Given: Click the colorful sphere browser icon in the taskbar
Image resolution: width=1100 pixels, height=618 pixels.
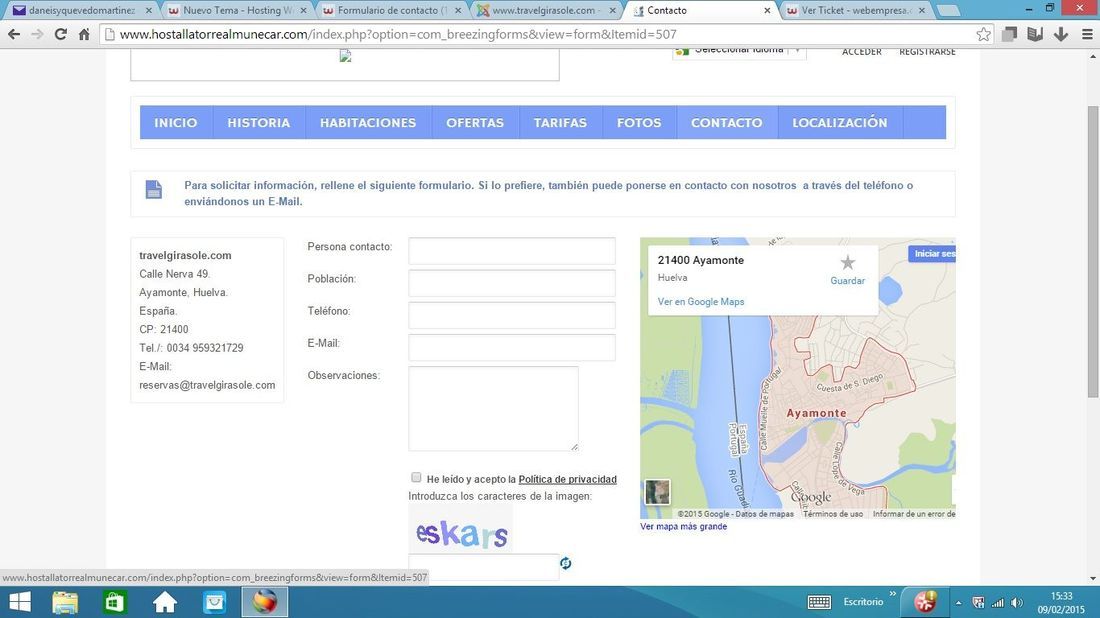Looking at the screenshot, I should pos(265,602).
